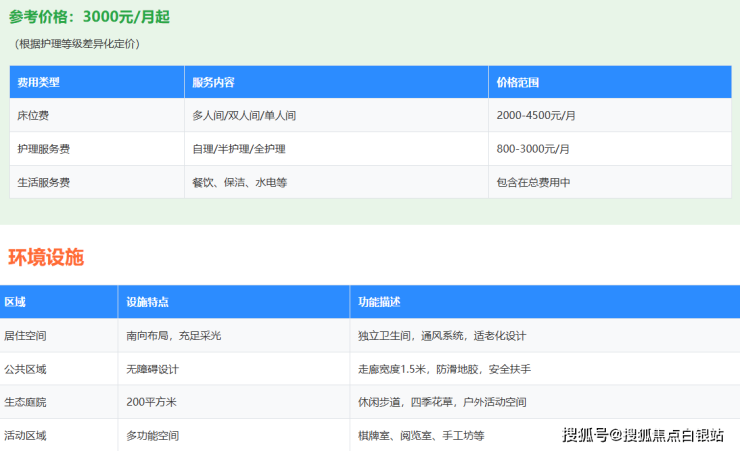Click the 200平方米 cell
Viewport: 740px width, 451px height.
pos(151,402)
